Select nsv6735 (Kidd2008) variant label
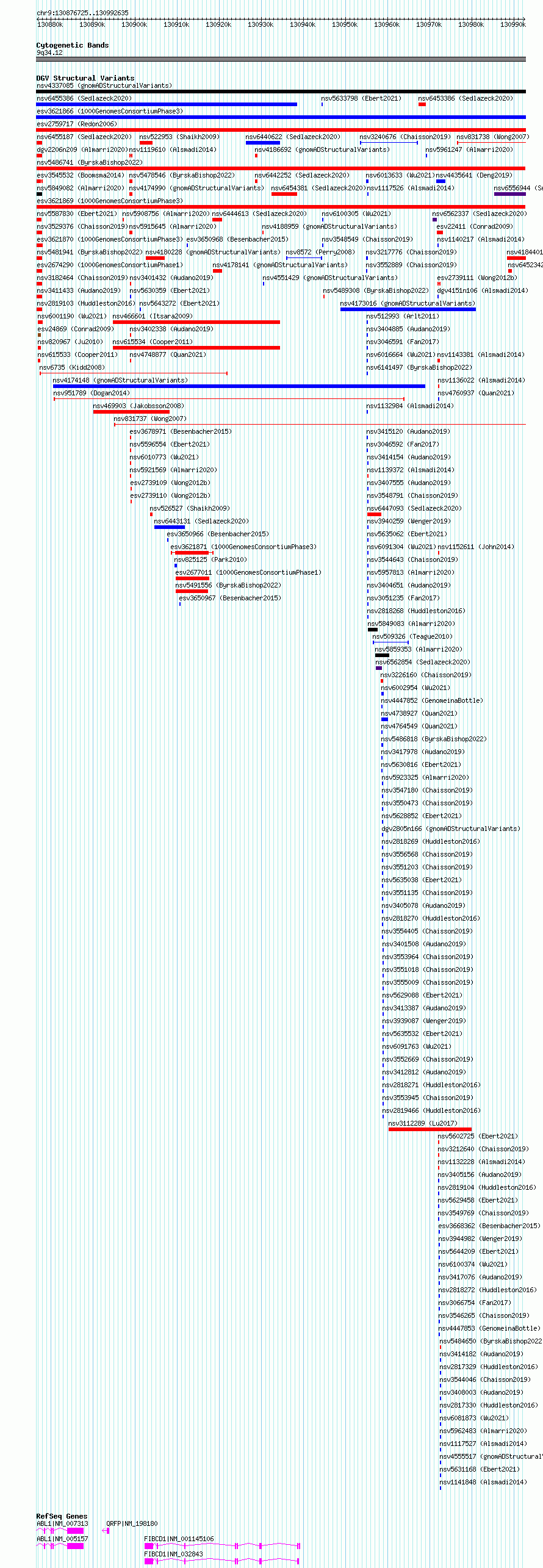543x1568 pixels. [72, 367]
